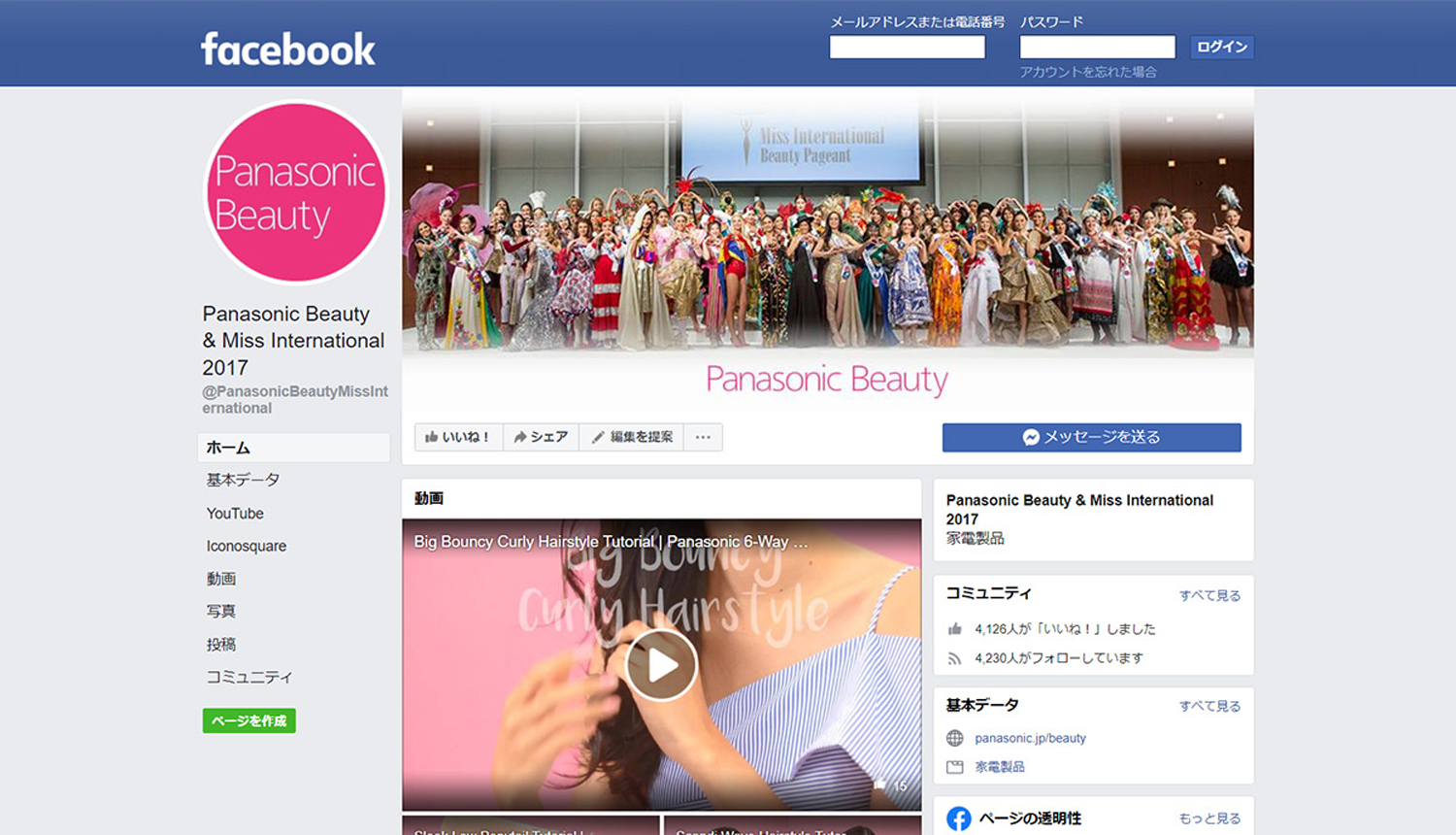Click すべて見る in the コミュニティ panel
The width and height of the screenshot is (1456, 835).
pyautogui.click(x=1209, y=595)
